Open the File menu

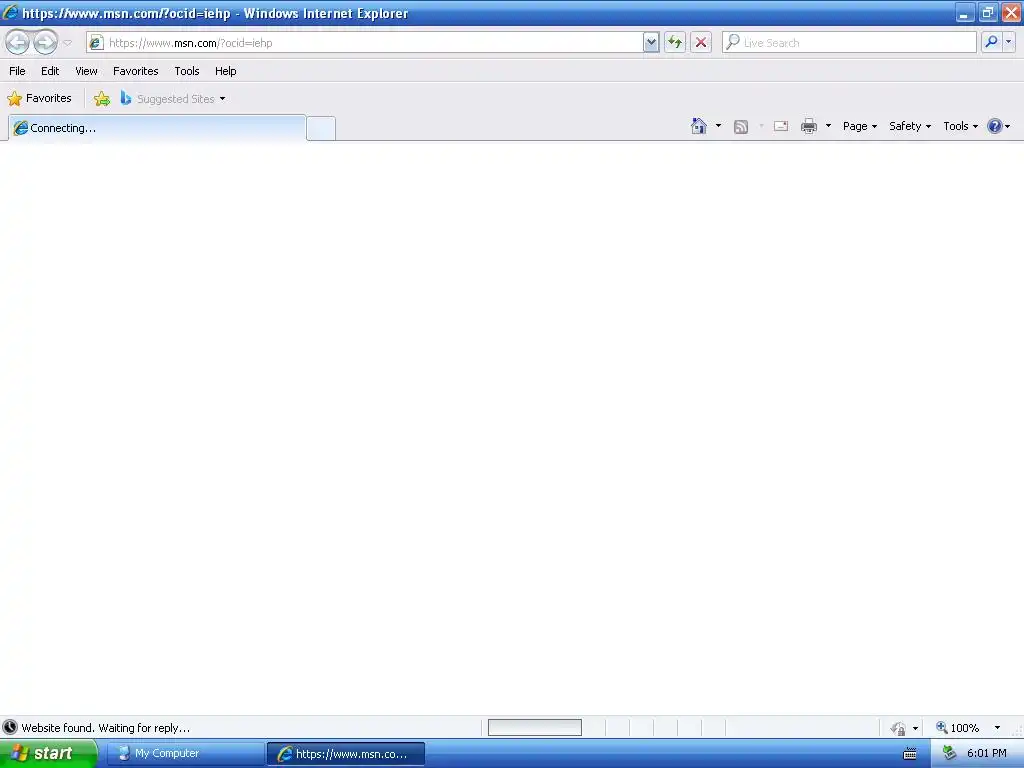click(18, 71)
